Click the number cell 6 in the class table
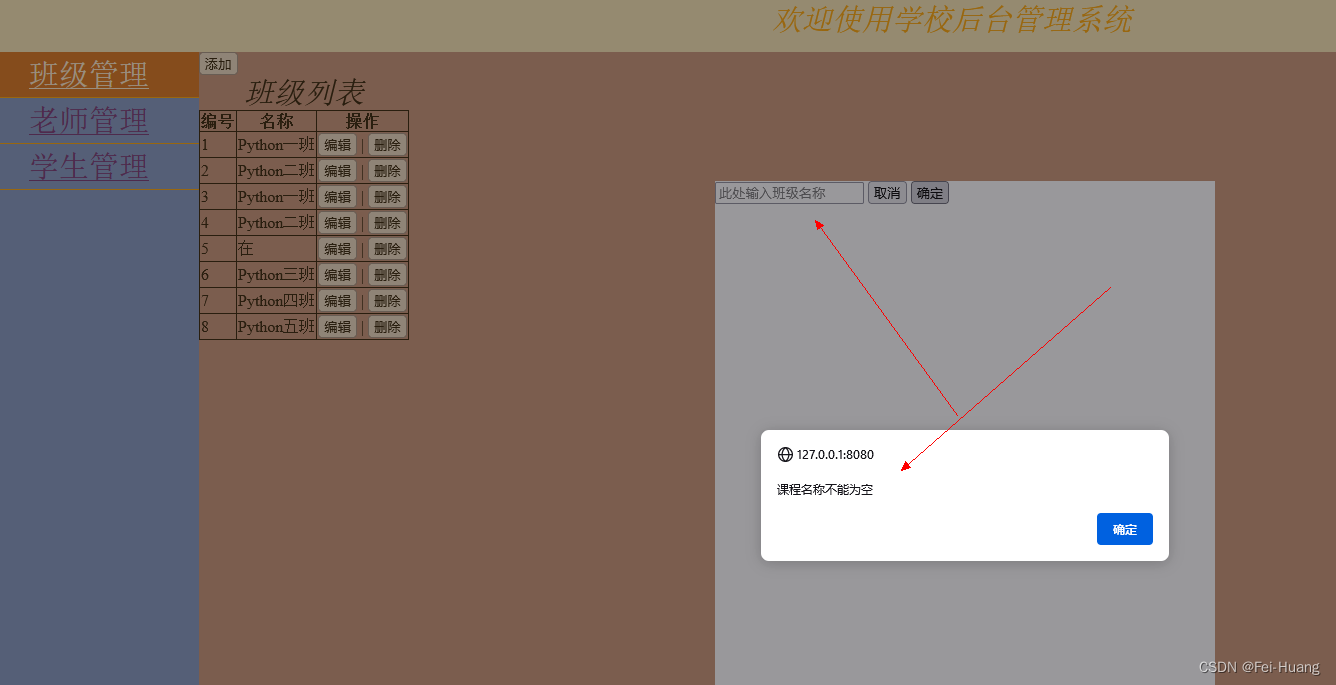Screen dimensions: 1336x685 point(218,275)
